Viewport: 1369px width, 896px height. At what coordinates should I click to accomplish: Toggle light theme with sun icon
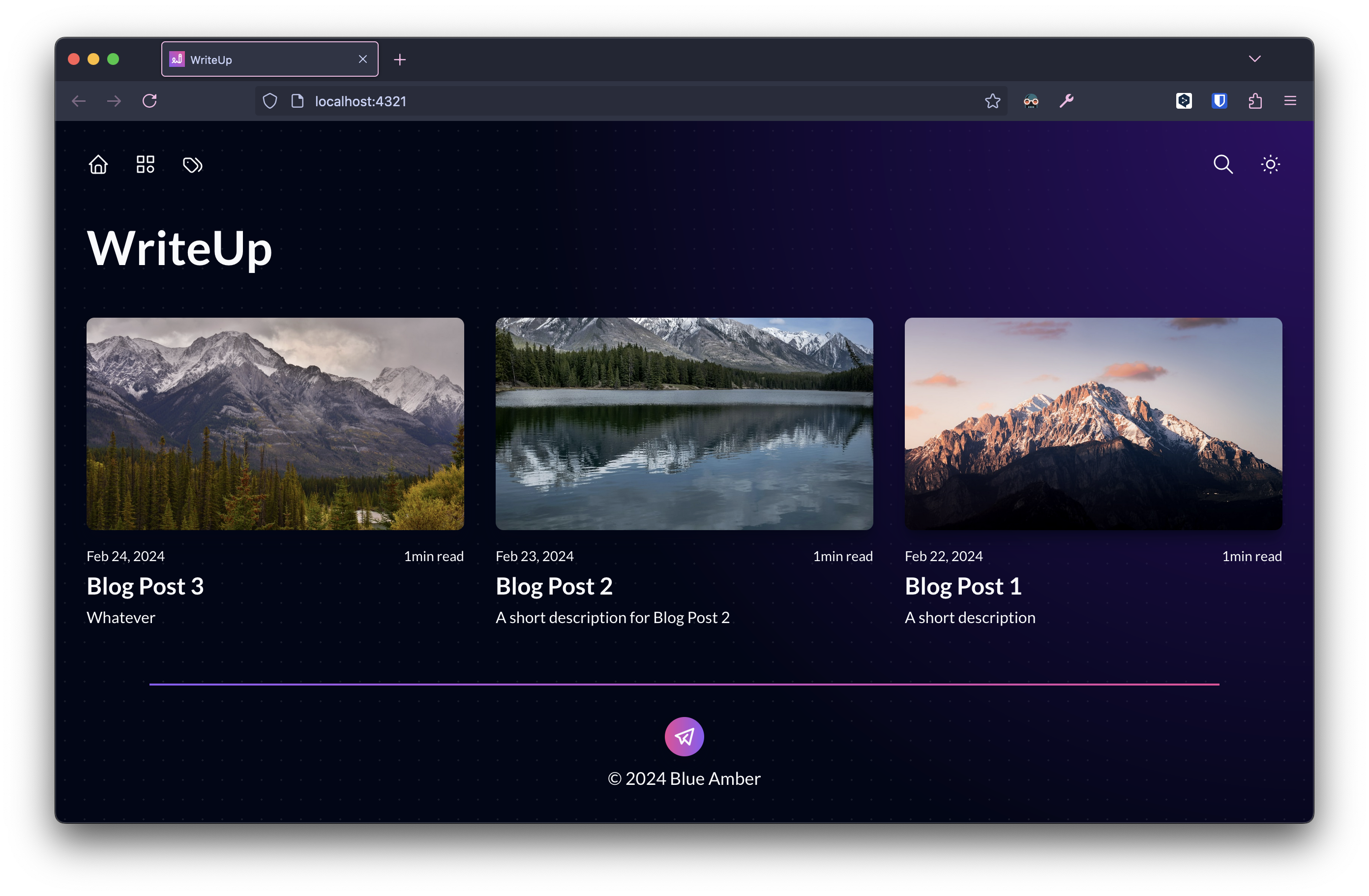coord(1270,164)
